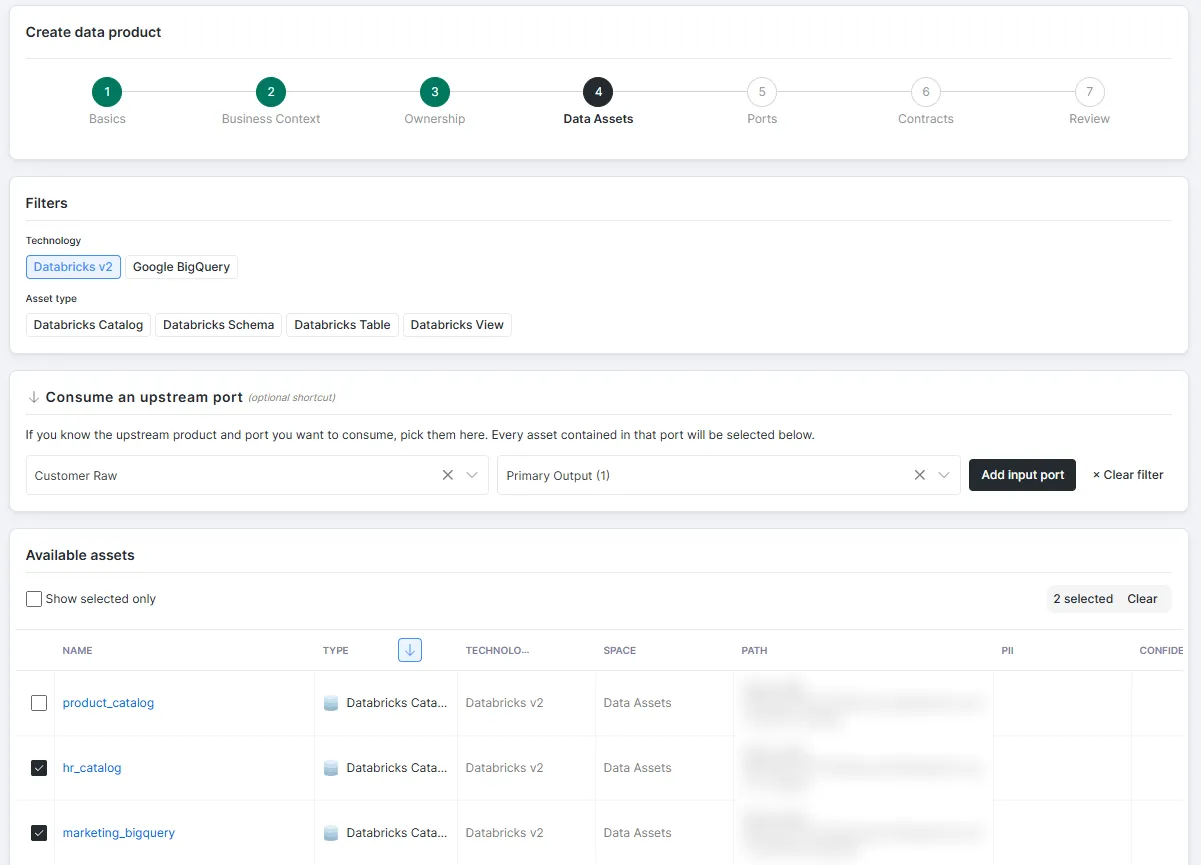
Task: Open the Contracts step label
Action: coord(926,119)
